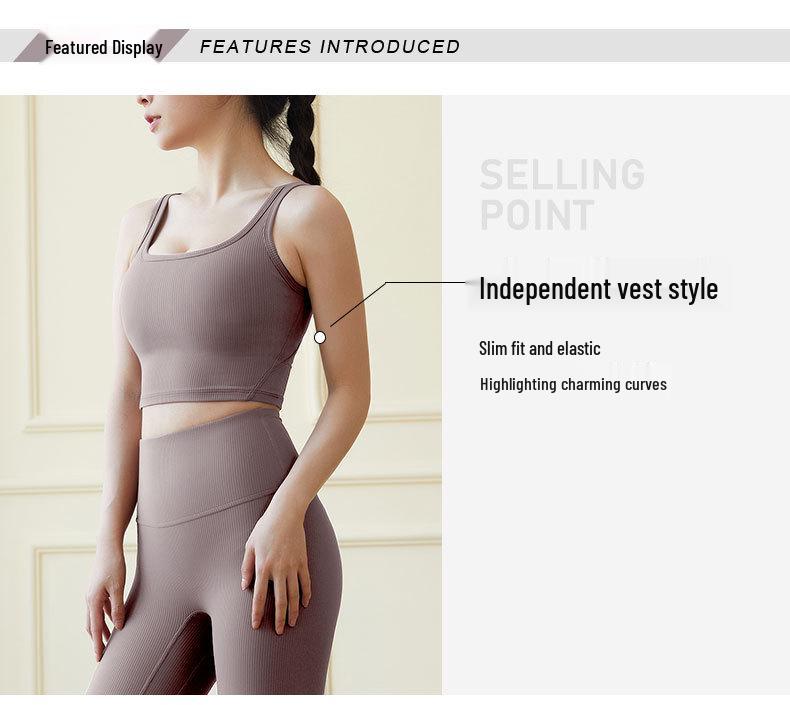Click the word SELLING in faded text
This screenshot has height=705, width=790.
click(x=562, y=175)
